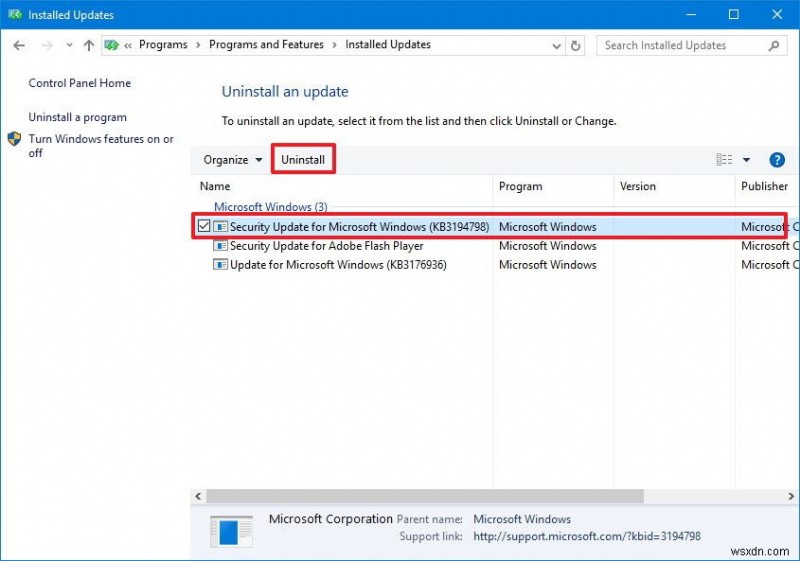Click the search magnifier icon

774,45
